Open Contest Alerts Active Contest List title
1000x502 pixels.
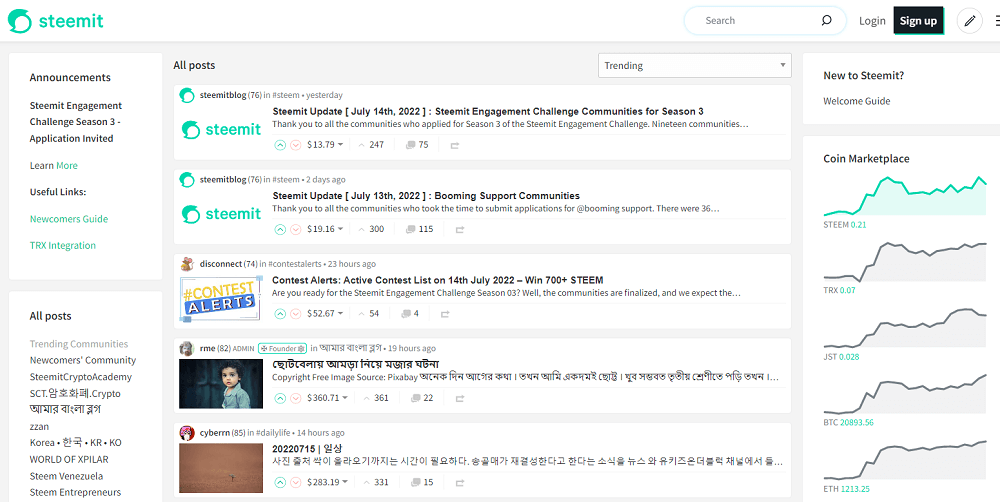click(438, 280)
